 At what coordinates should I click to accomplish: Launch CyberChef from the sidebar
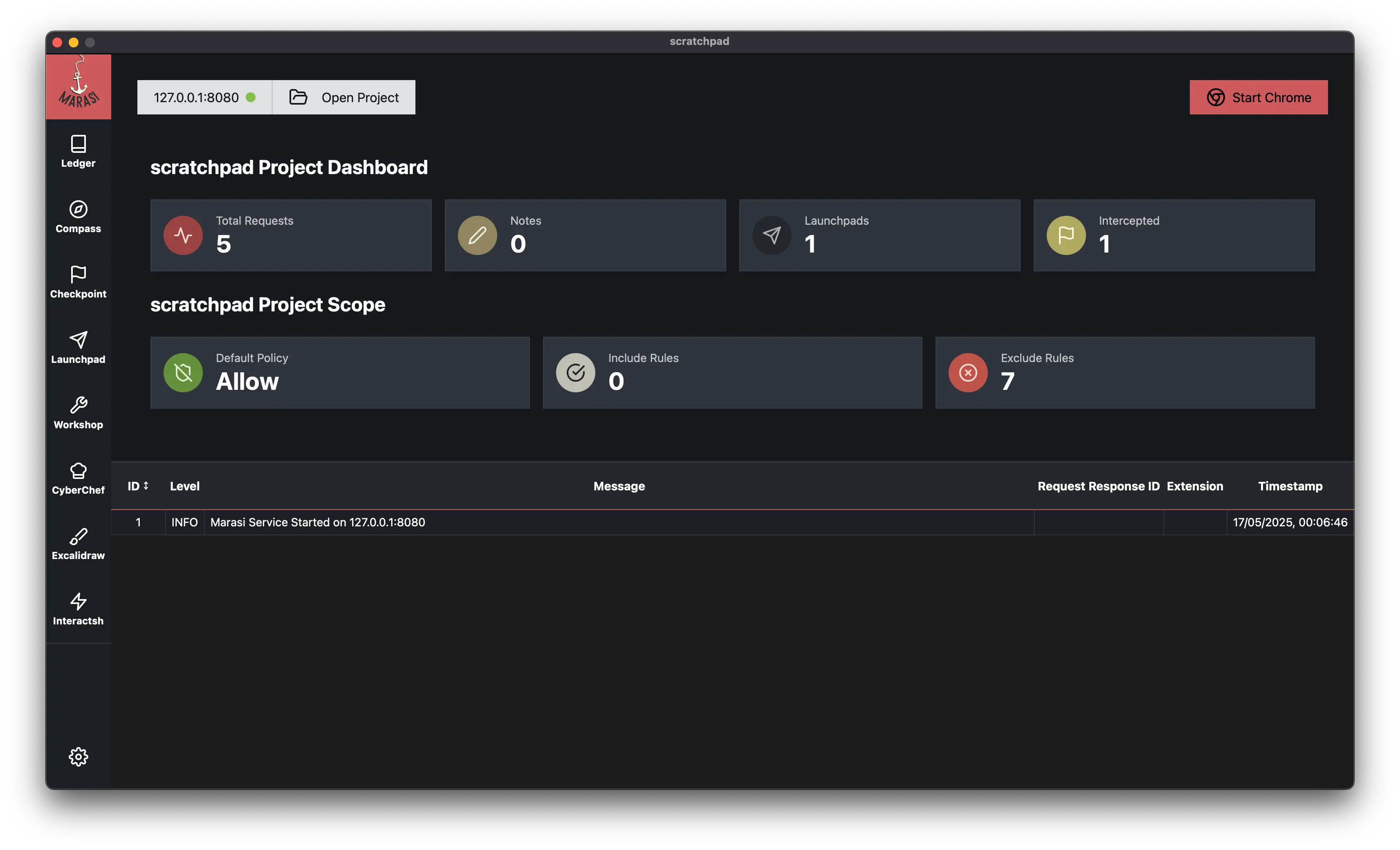pos(79,478)
